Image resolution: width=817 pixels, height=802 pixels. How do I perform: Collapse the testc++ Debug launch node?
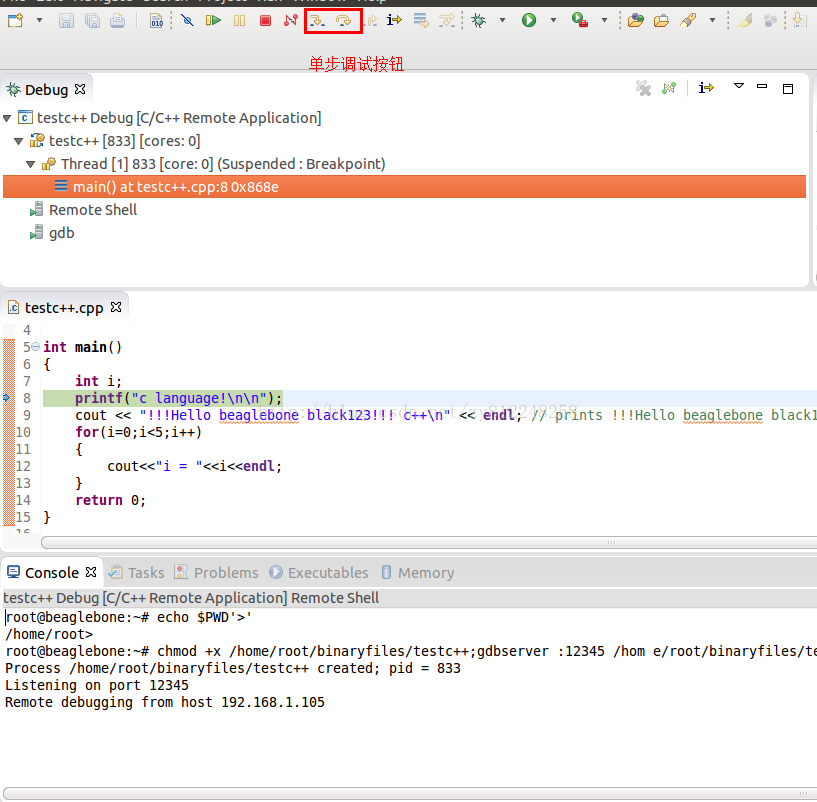(8, 118)
